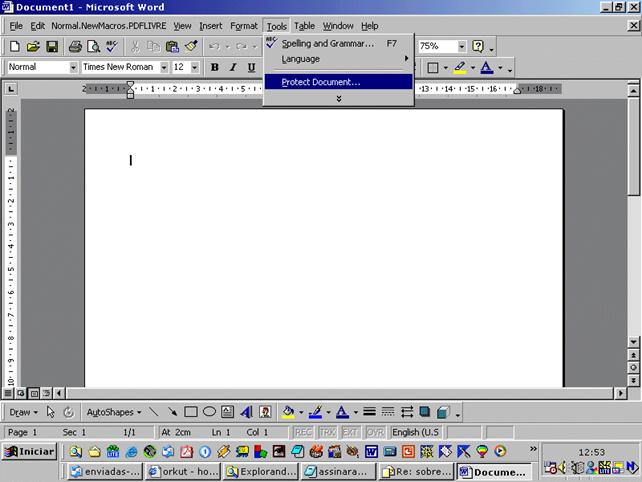Select the Arrow drawing tool
This screenshot has width=642, height=482.
tap(172, 412)
